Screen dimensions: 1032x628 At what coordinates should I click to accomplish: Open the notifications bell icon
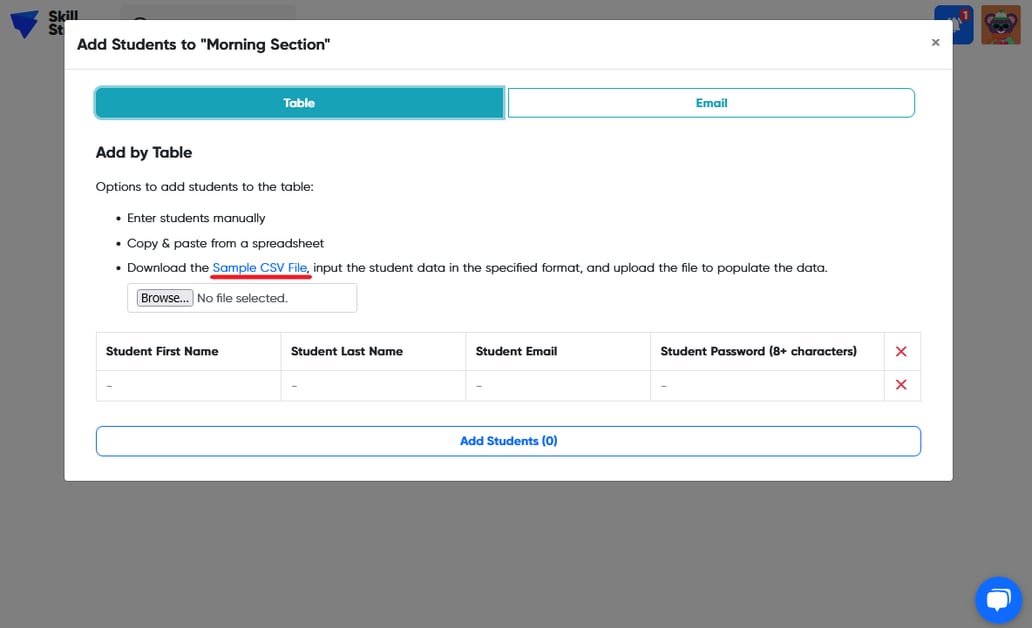point(953,24)
